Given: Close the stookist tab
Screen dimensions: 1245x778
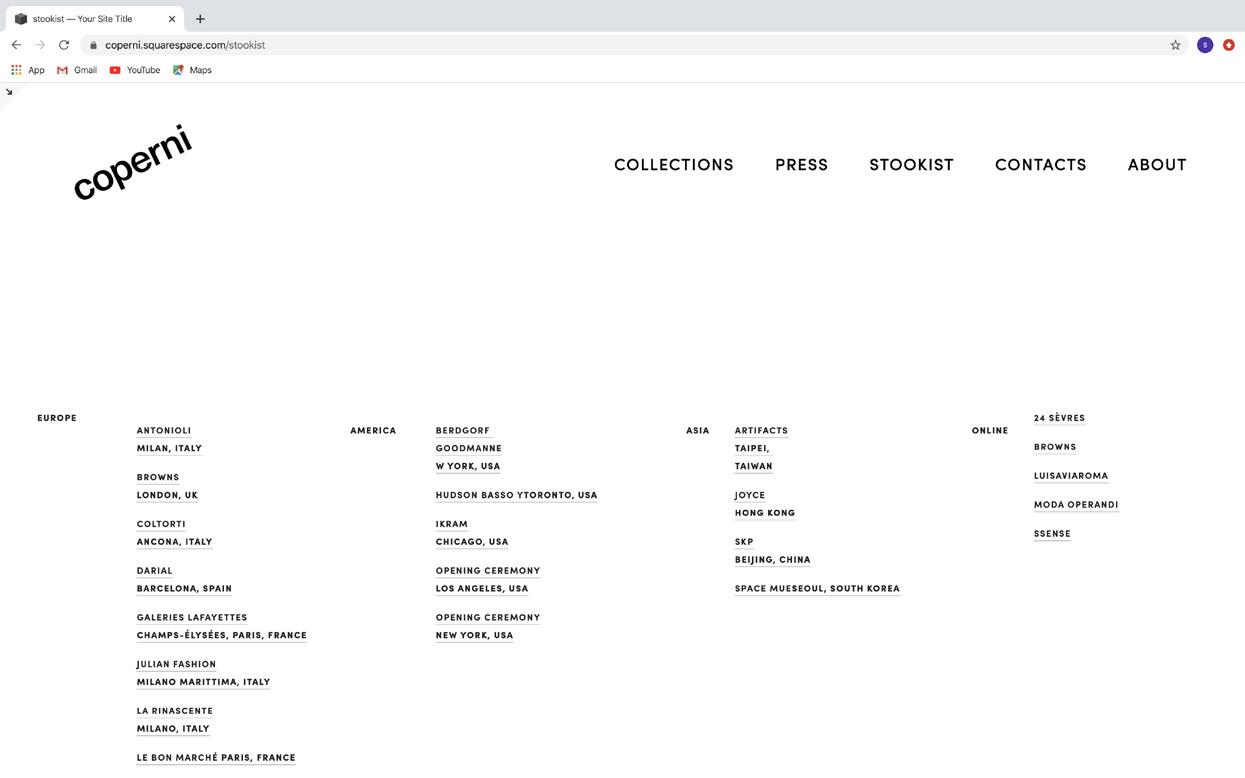Looking at the screenshot, I should (172, 19).
